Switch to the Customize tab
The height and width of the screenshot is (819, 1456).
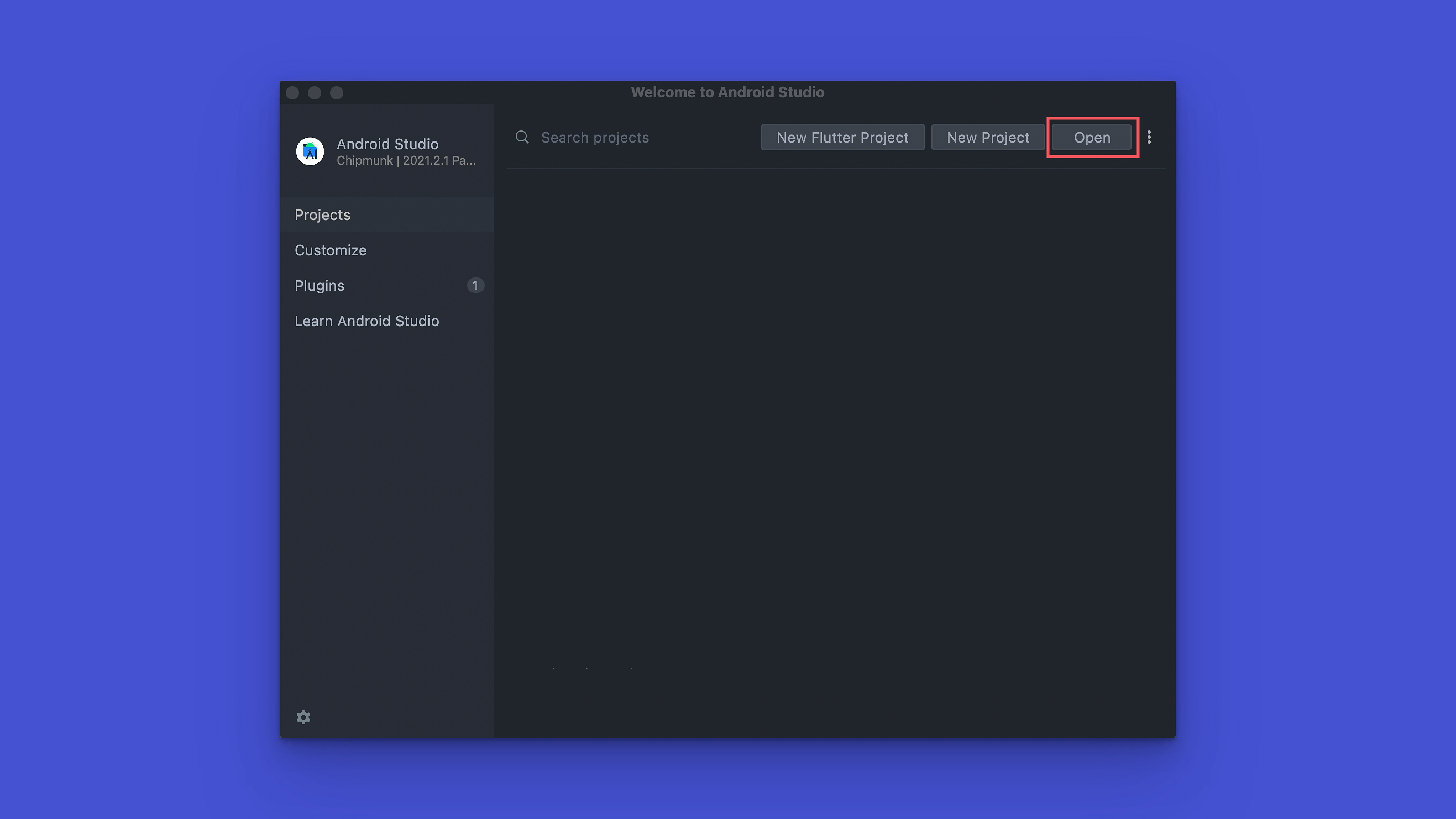(x=387, y=250)
